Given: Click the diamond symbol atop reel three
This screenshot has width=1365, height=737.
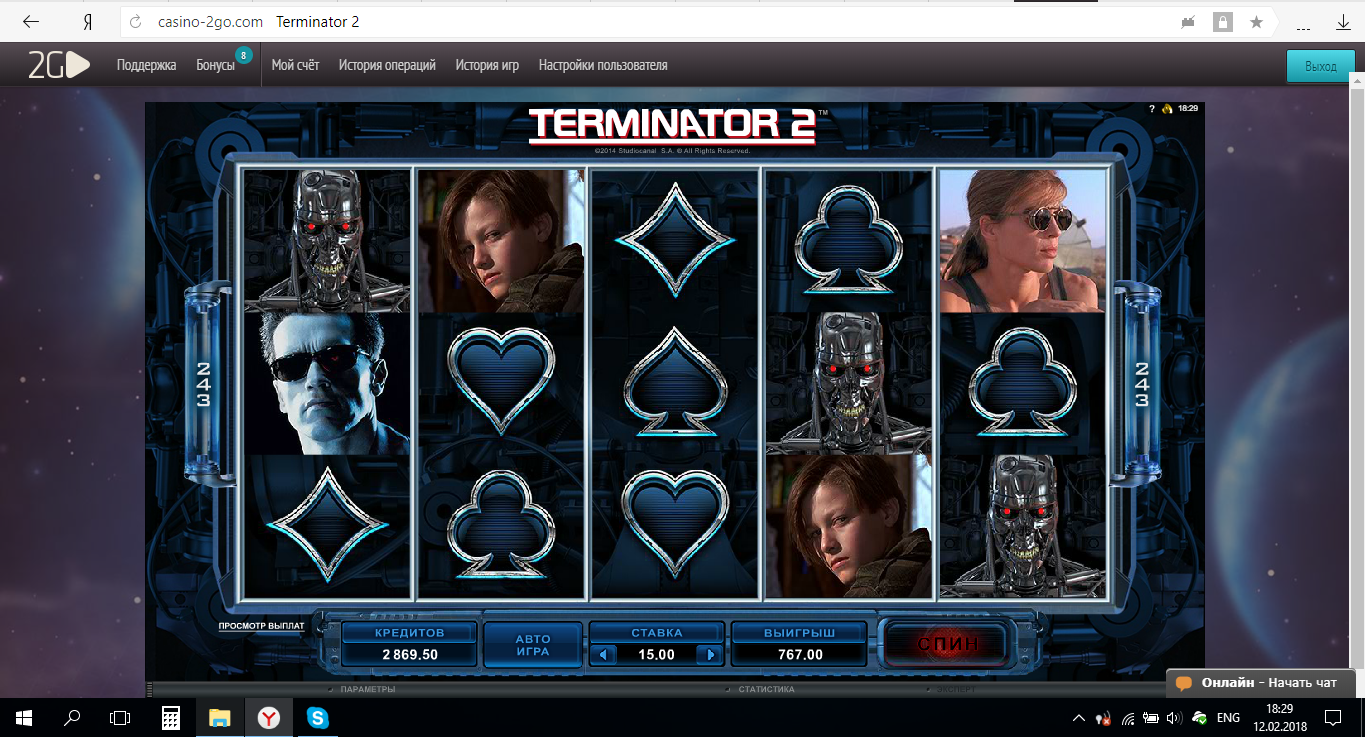Looking at the screenshot, I should click(x=675, y=241).
